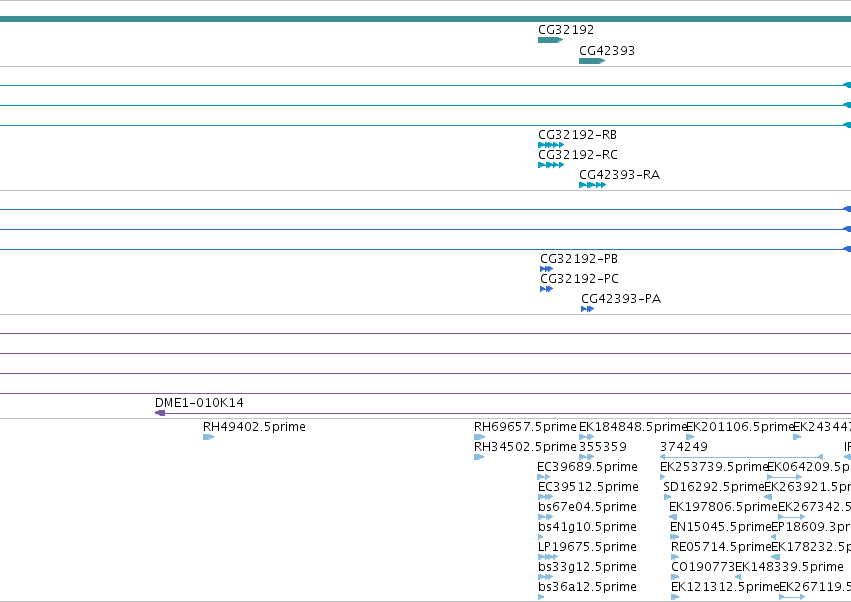Click the CG32192-RC transcript arrow glyph
851x602 pixels.
(x=551, y=165)
